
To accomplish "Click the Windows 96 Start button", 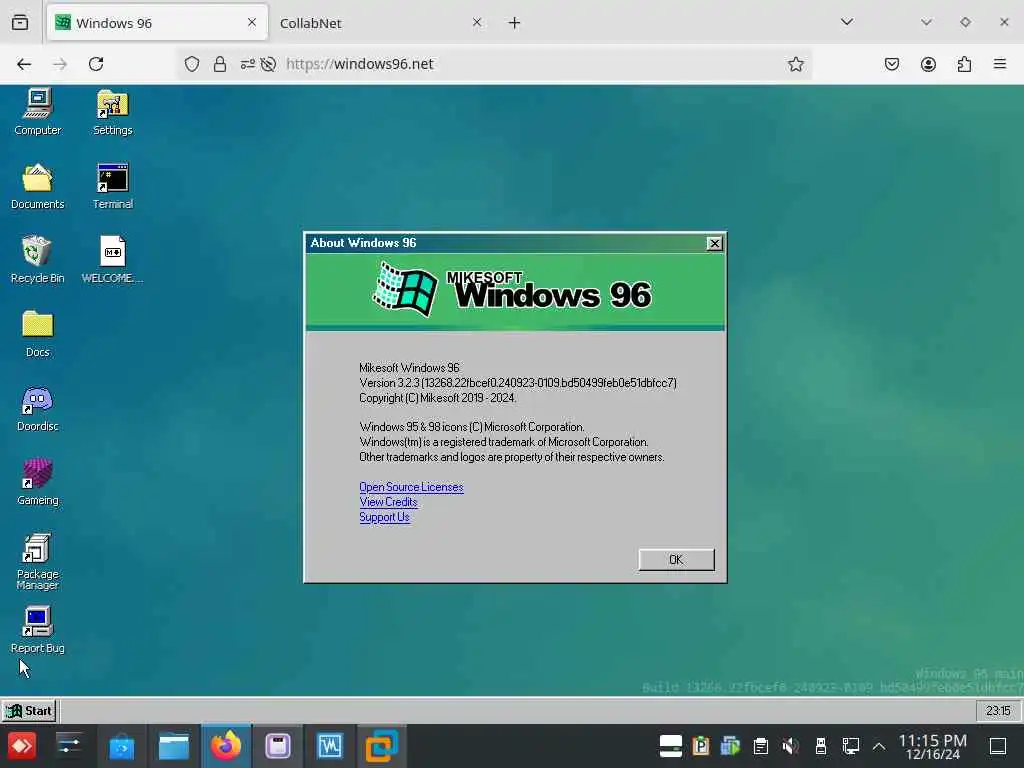I will point(29,711).
